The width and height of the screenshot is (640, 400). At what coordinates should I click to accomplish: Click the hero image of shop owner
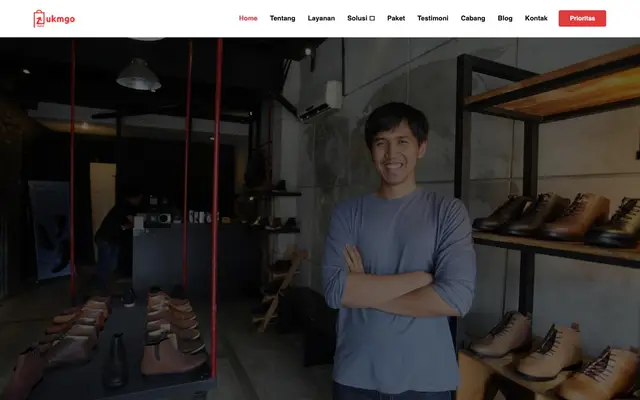pos(320,219)
